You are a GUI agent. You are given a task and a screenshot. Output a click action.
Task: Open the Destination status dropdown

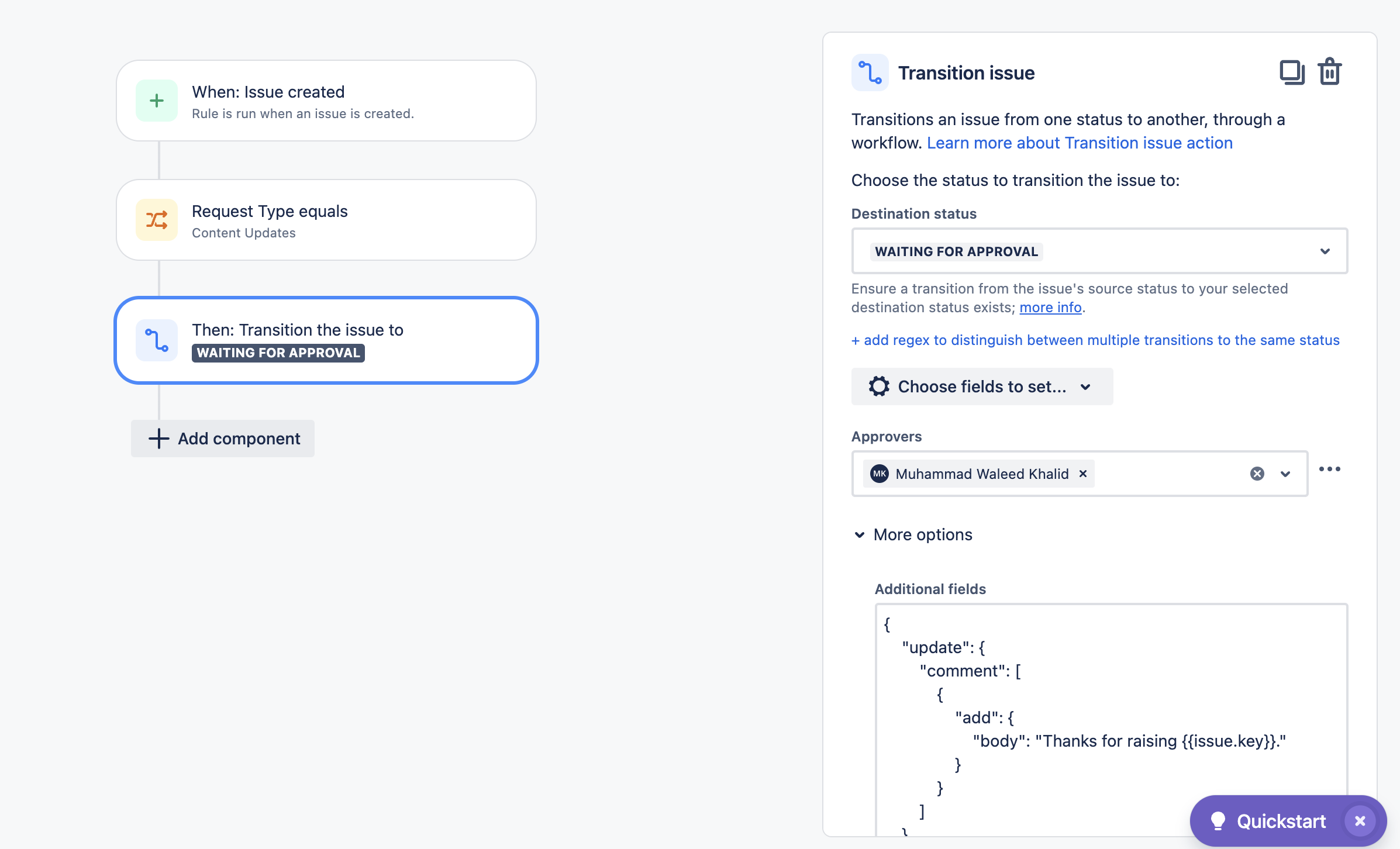(1099, 251)
